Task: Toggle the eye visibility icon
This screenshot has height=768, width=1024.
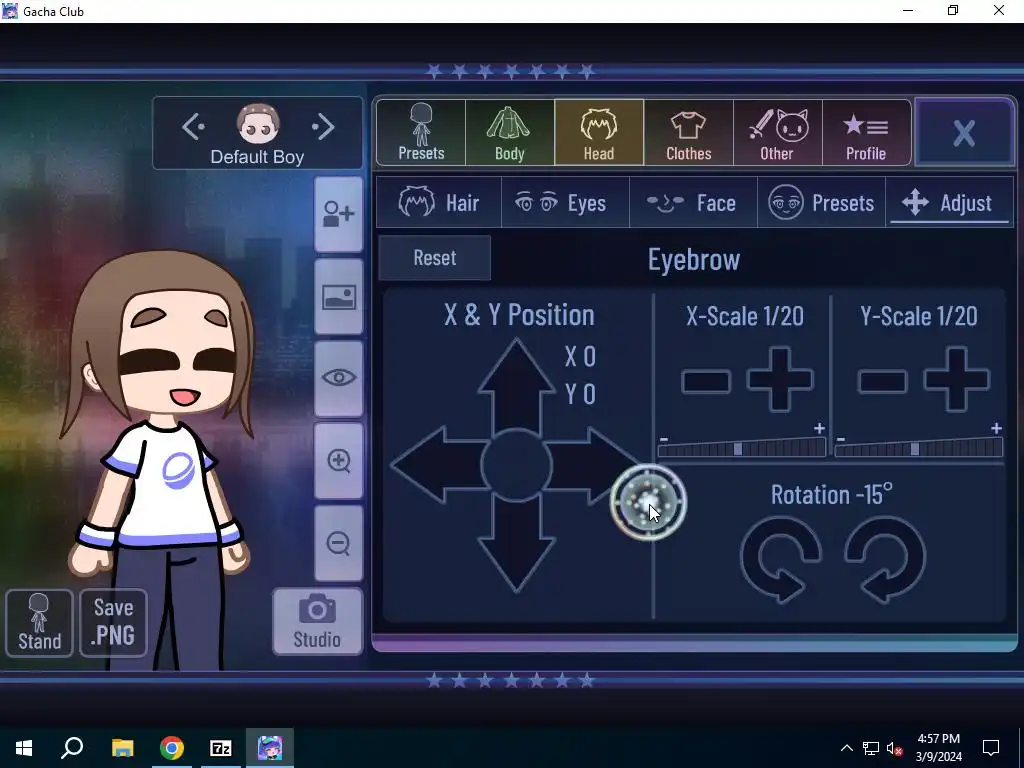Action: pos(339,378)
